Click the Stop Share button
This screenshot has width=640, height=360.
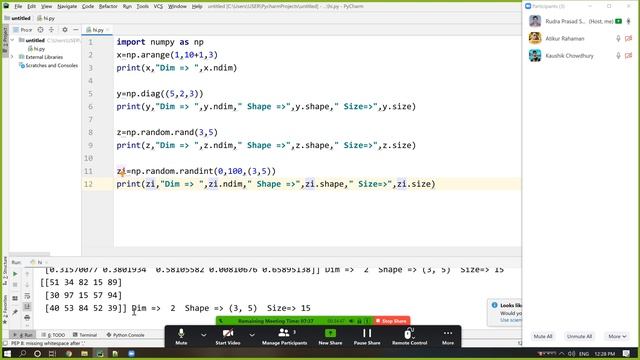[x=391, y=321]
